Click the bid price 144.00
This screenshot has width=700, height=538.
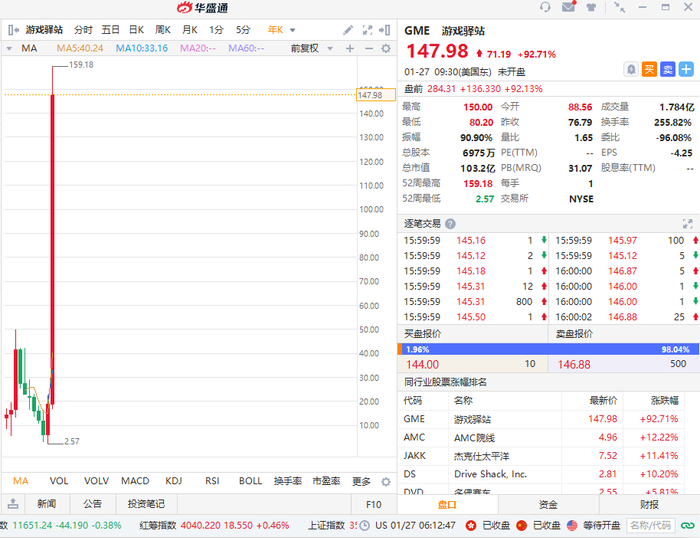[x=423, y=364]
